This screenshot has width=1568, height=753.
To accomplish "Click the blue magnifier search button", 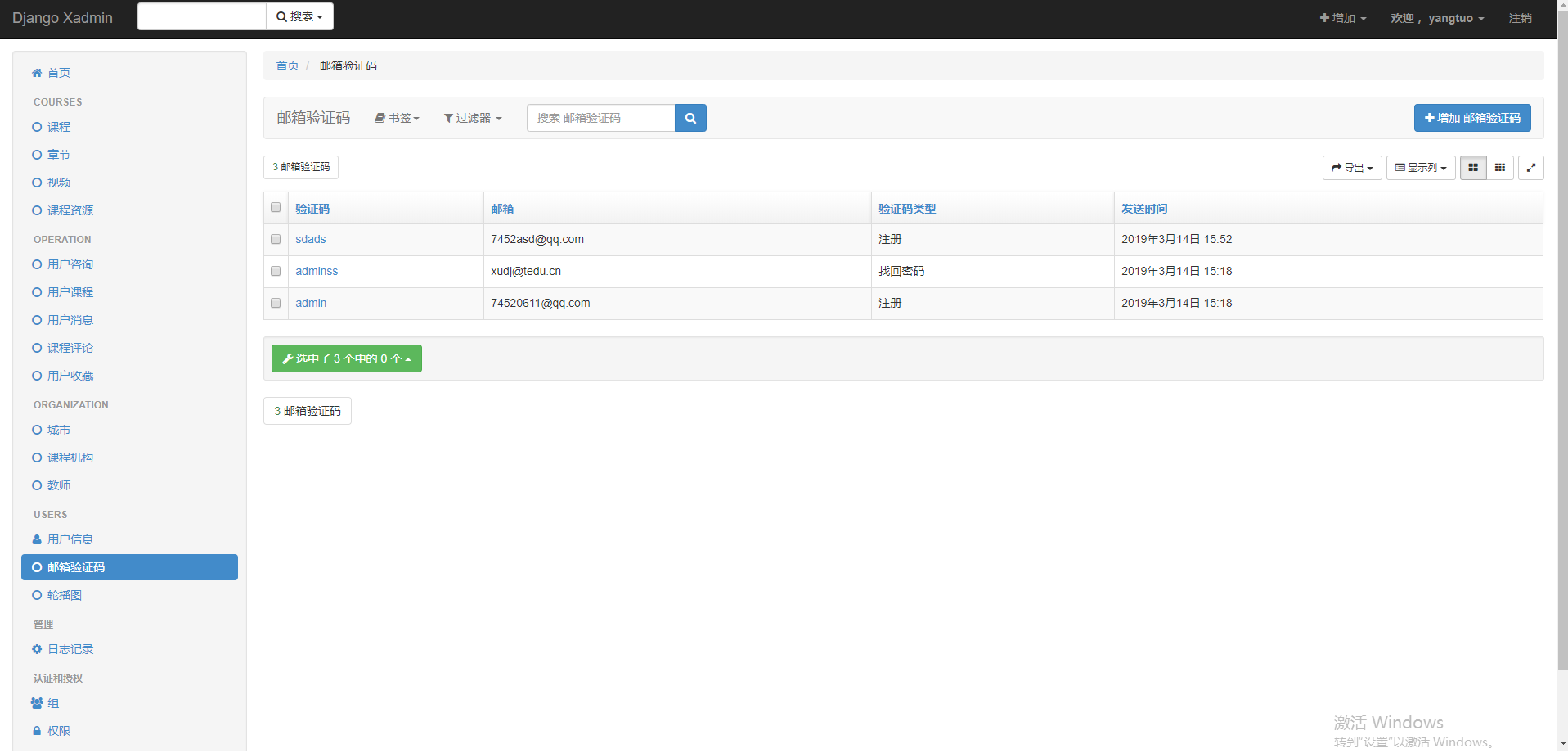I will point(690,118).
